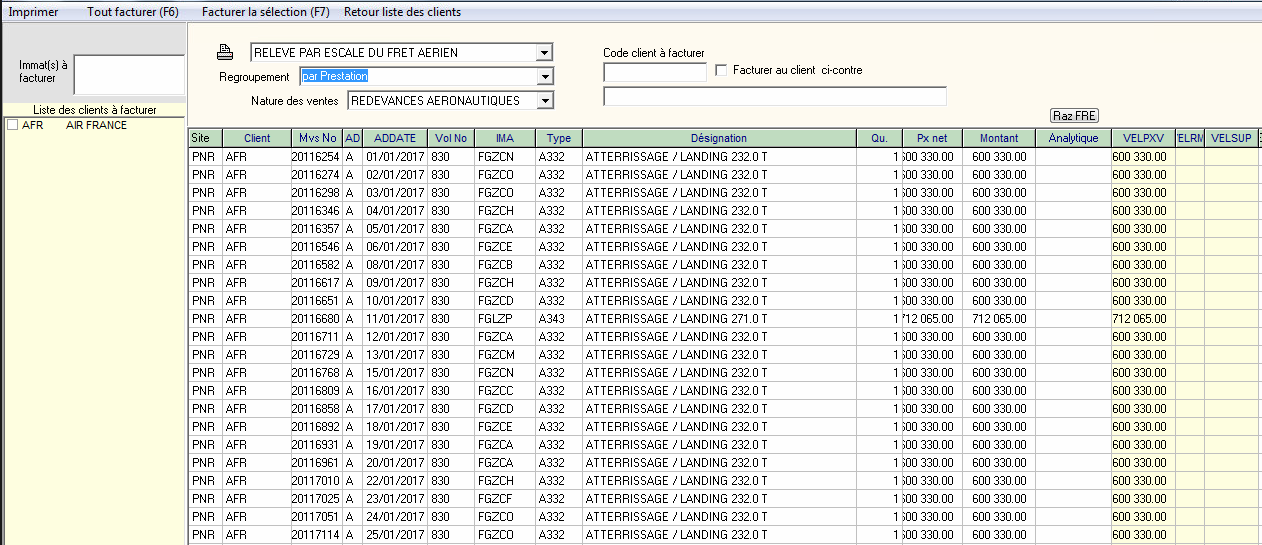Click the 'Code client à facturer' input field

(655, 72)
